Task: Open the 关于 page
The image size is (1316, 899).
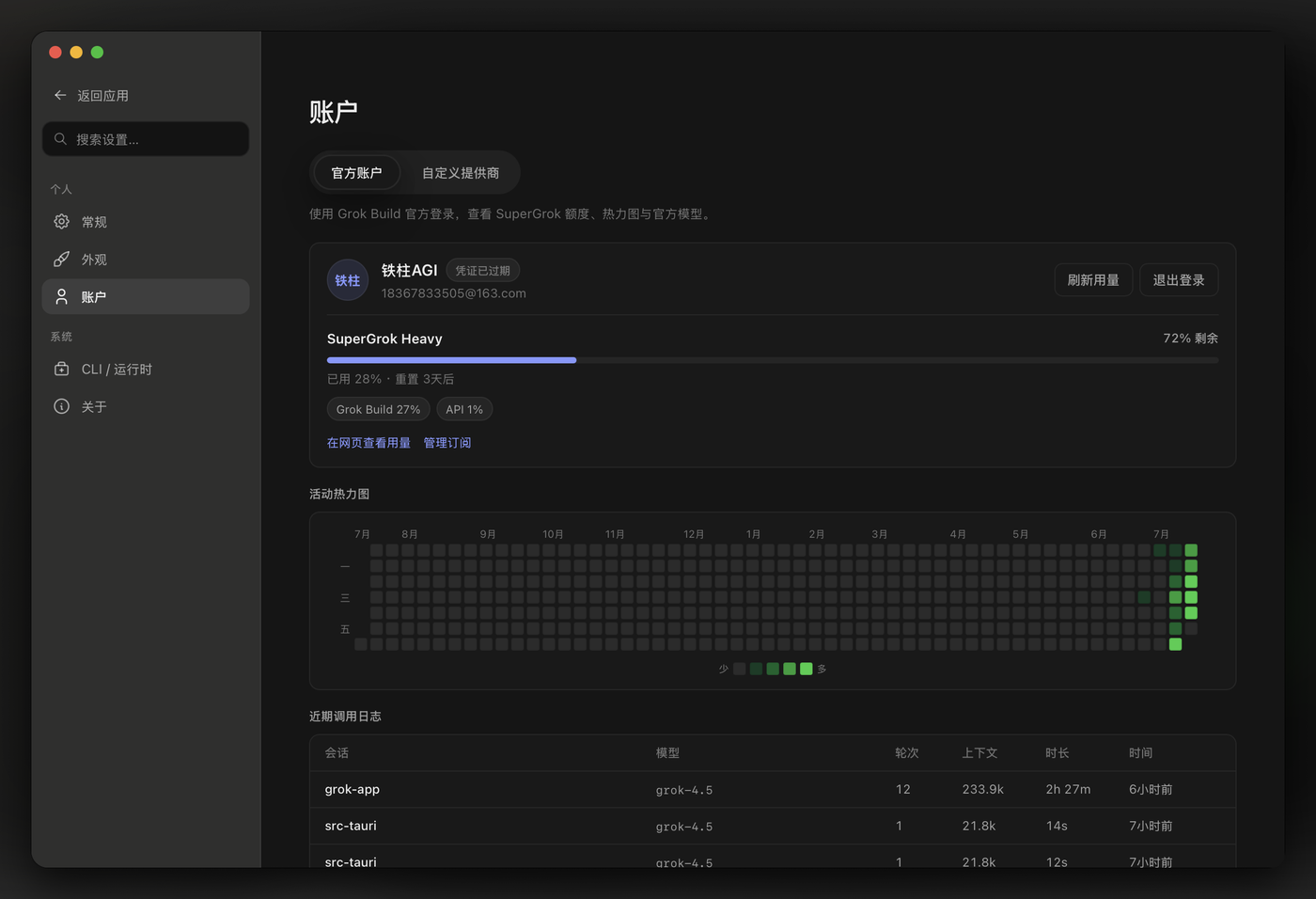Action: coord(146,406)
